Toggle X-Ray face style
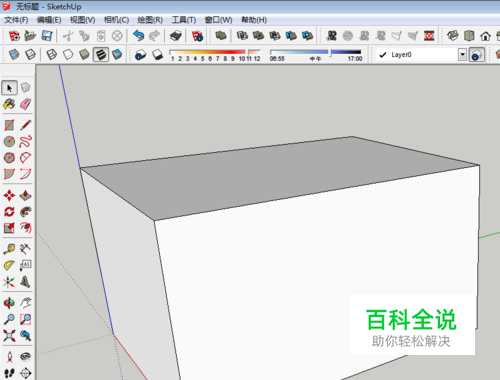 14,54
